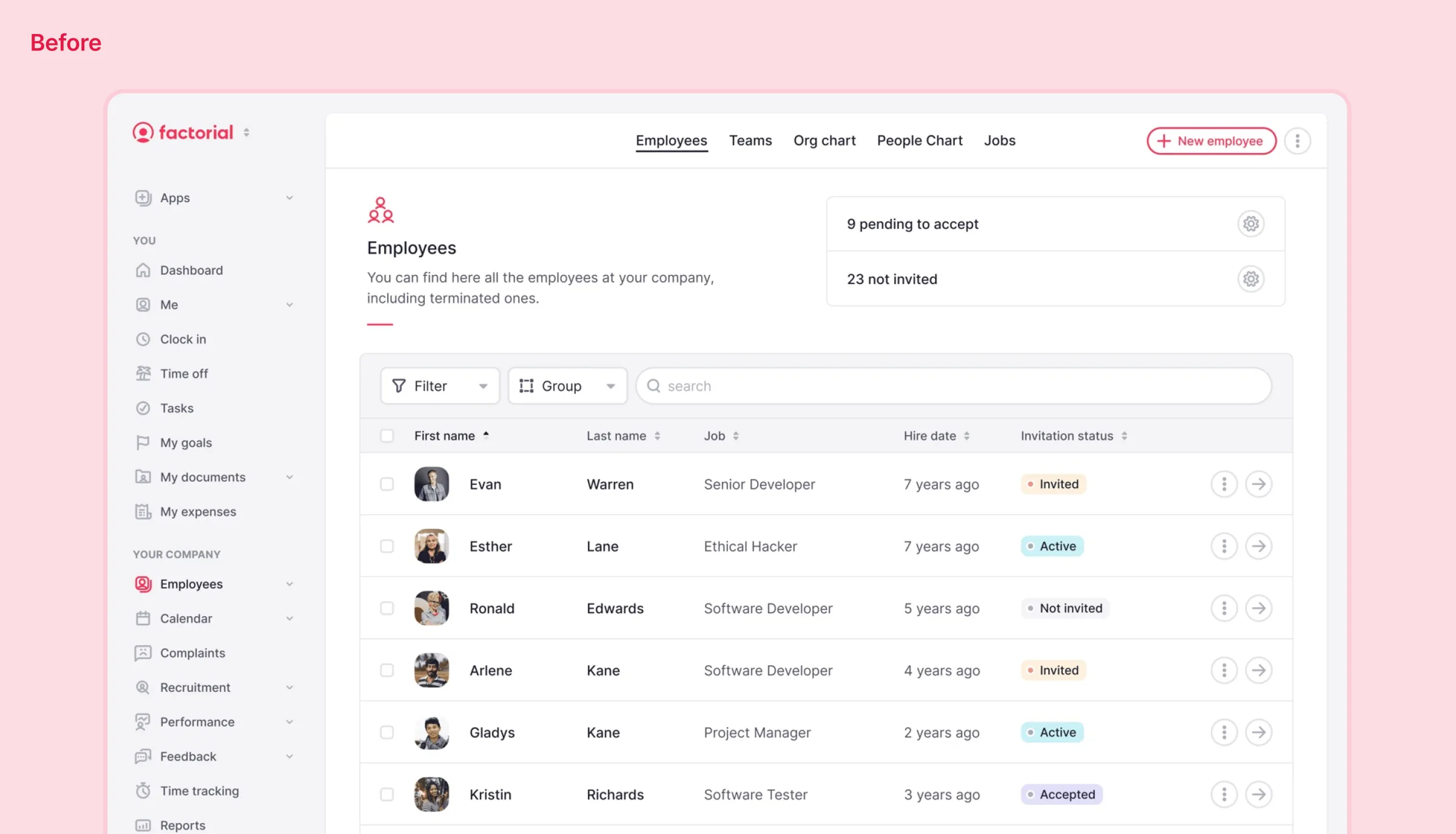
Task: Go to Dashboard home icon
Action: 143,270
